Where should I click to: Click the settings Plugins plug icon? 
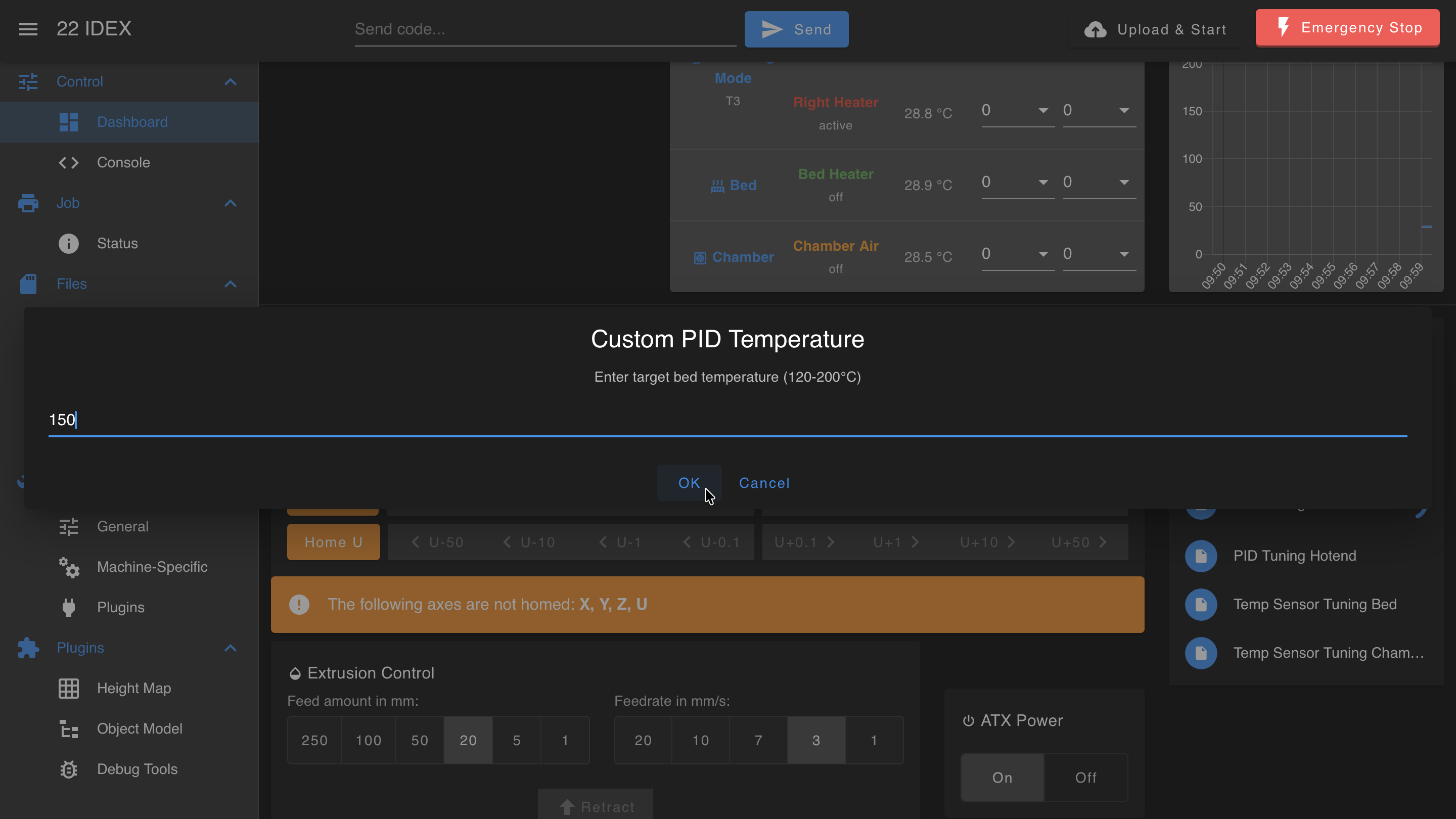click(x=68, y=608)
